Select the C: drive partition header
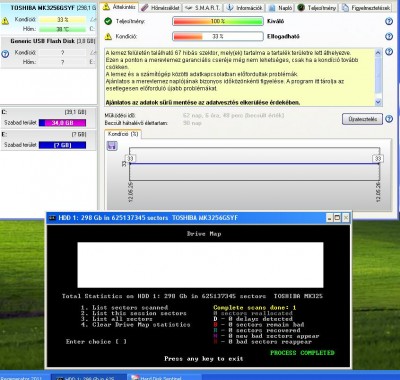Viewport: 400px width, 380px height. pos(45,112)
